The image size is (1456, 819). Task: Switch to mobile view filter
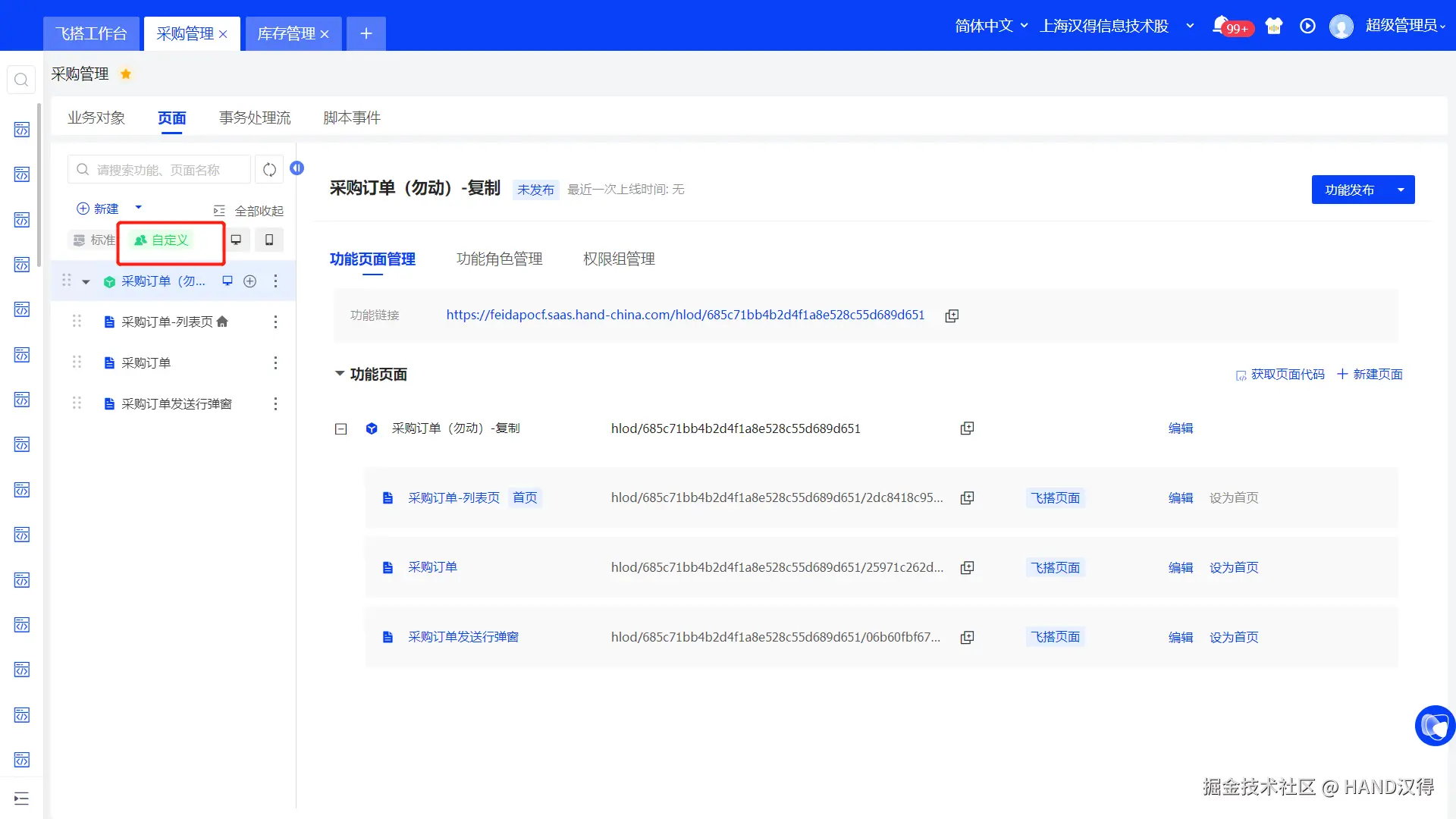coord(269,240)
